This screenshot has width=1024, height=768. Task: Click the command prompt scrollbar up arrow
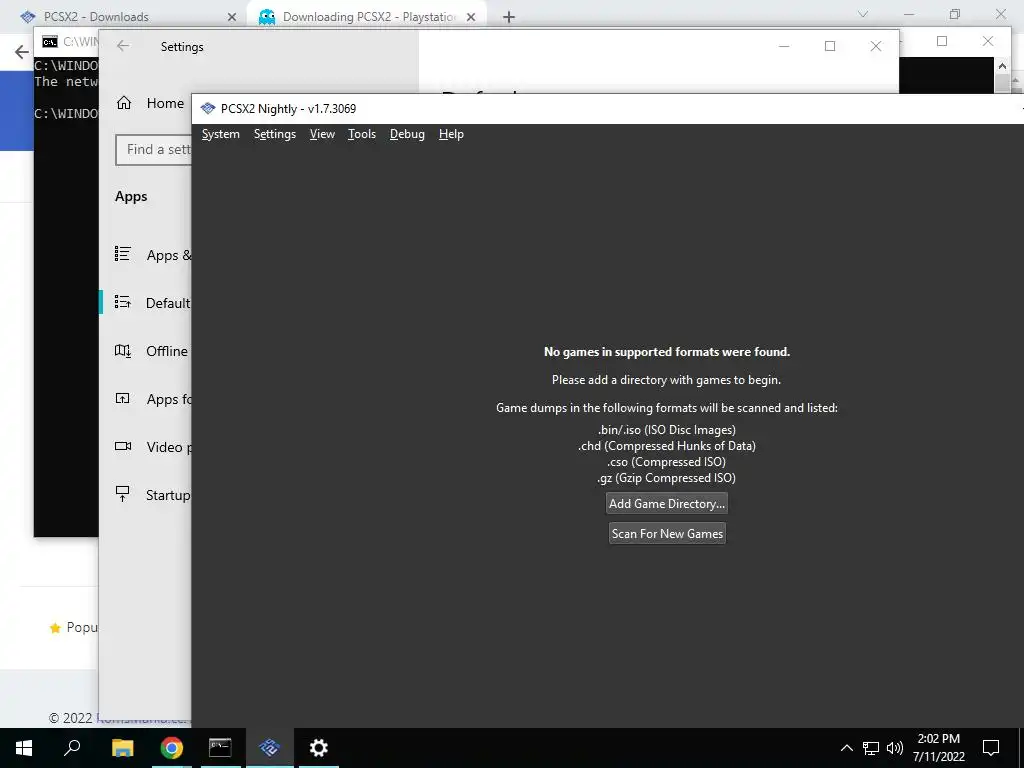[x=1002, y=65]
